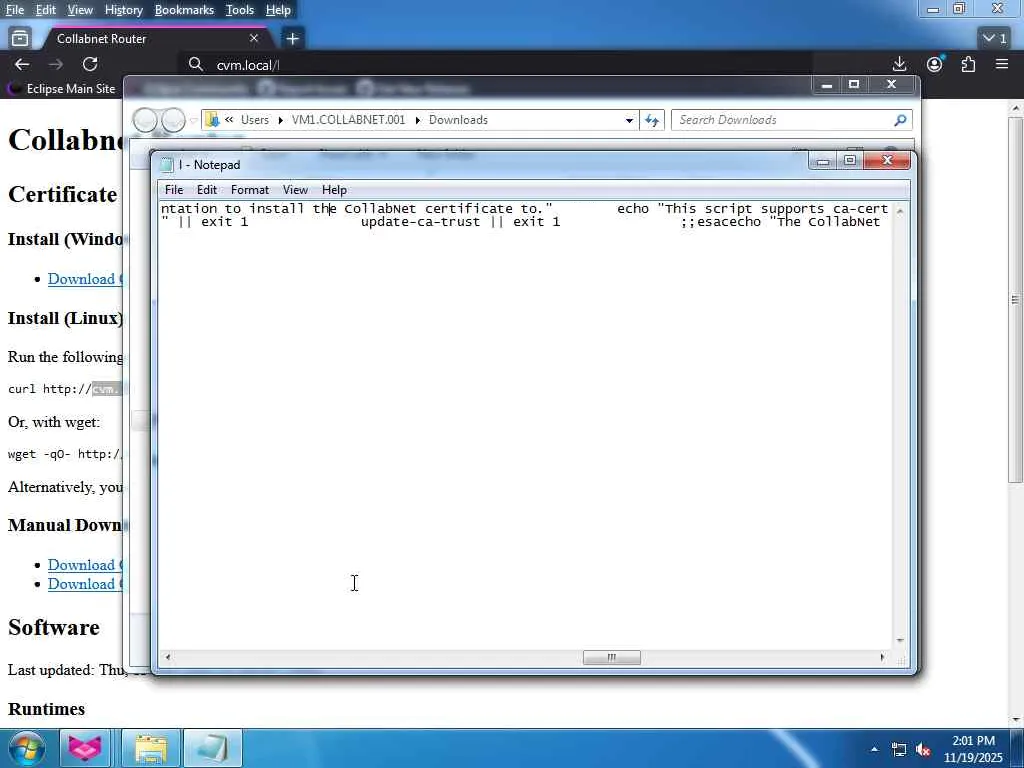The width and height of the screenshot is (1024, 768).
Task: Open the browser account icon
Action: pos(935,64)
